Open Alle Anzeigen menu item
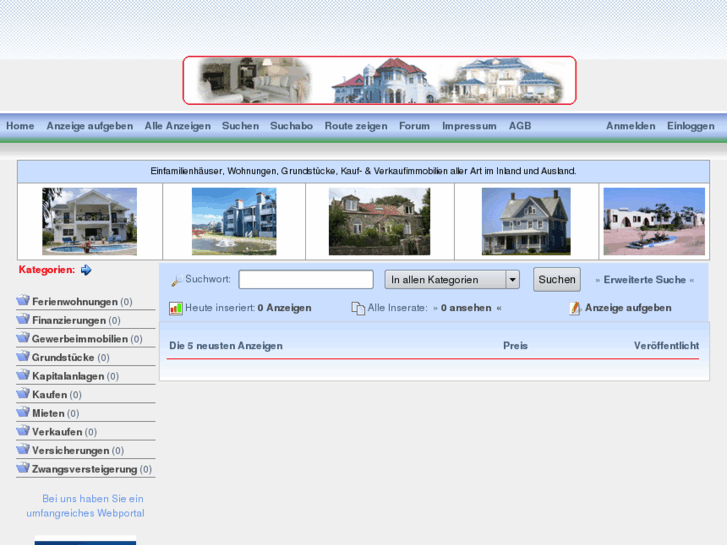Screen dimensions: 727x545 178,126
